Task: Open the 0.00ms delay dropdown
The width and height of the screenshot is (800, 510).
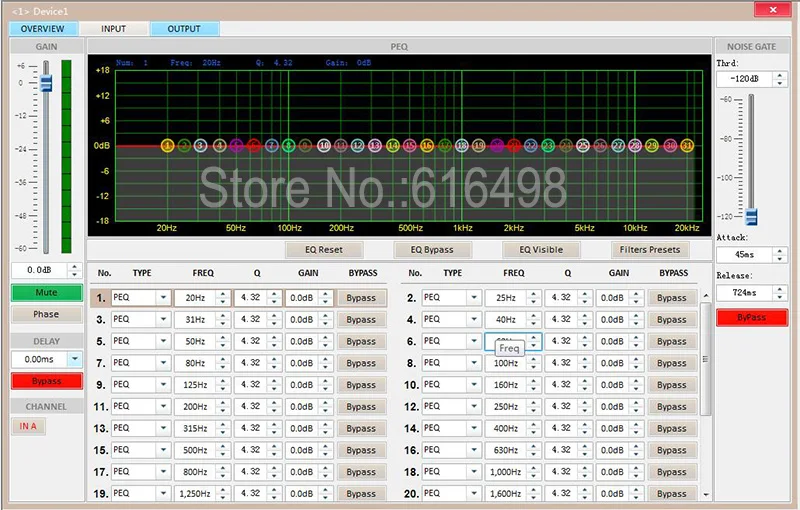Action: point(75,359)
